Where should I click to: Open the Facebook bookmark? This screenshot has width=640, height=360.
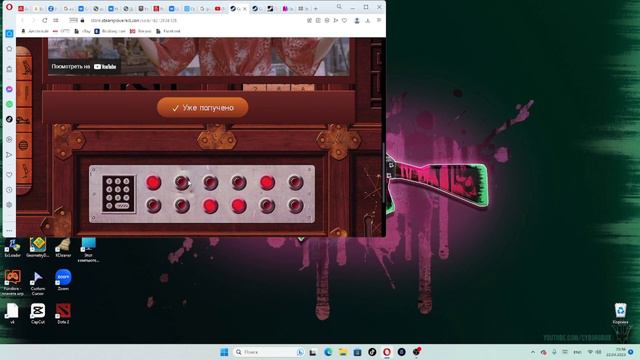click(168, 31)
